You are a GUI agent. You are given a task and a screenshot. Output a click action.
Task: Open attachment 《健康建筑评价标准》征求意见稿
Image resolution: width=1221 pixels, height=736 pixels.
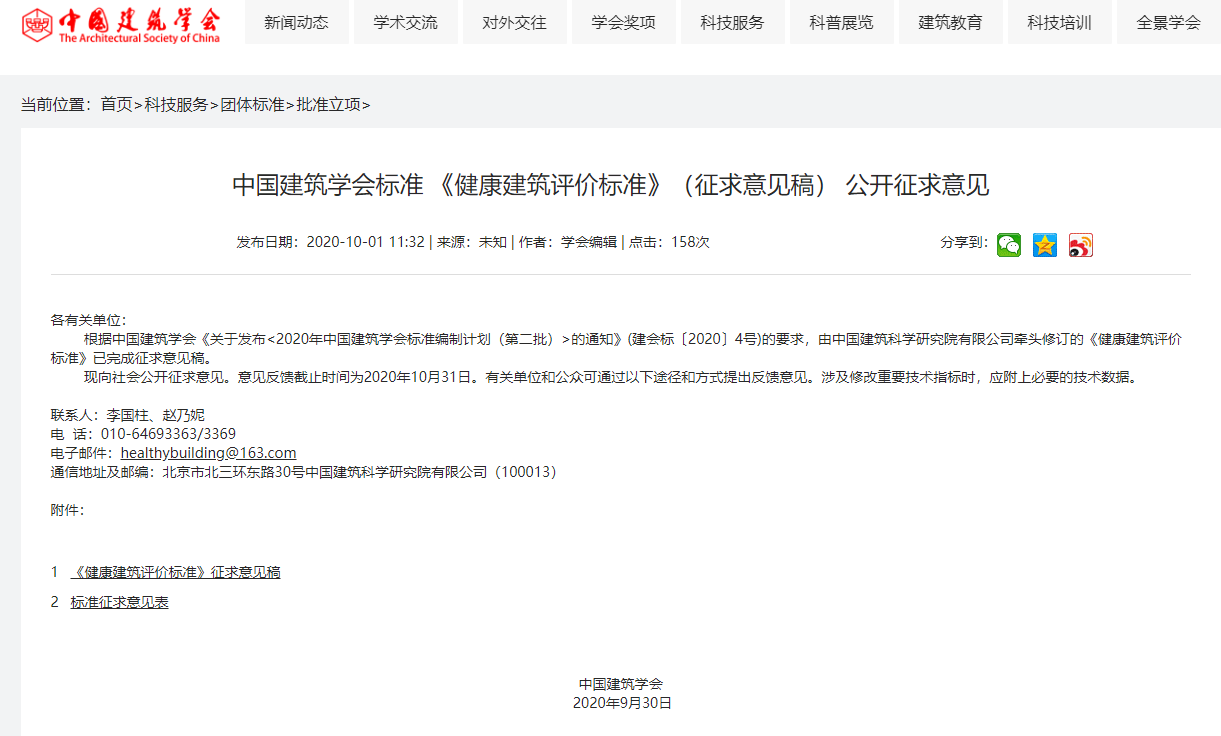point(175,572)
